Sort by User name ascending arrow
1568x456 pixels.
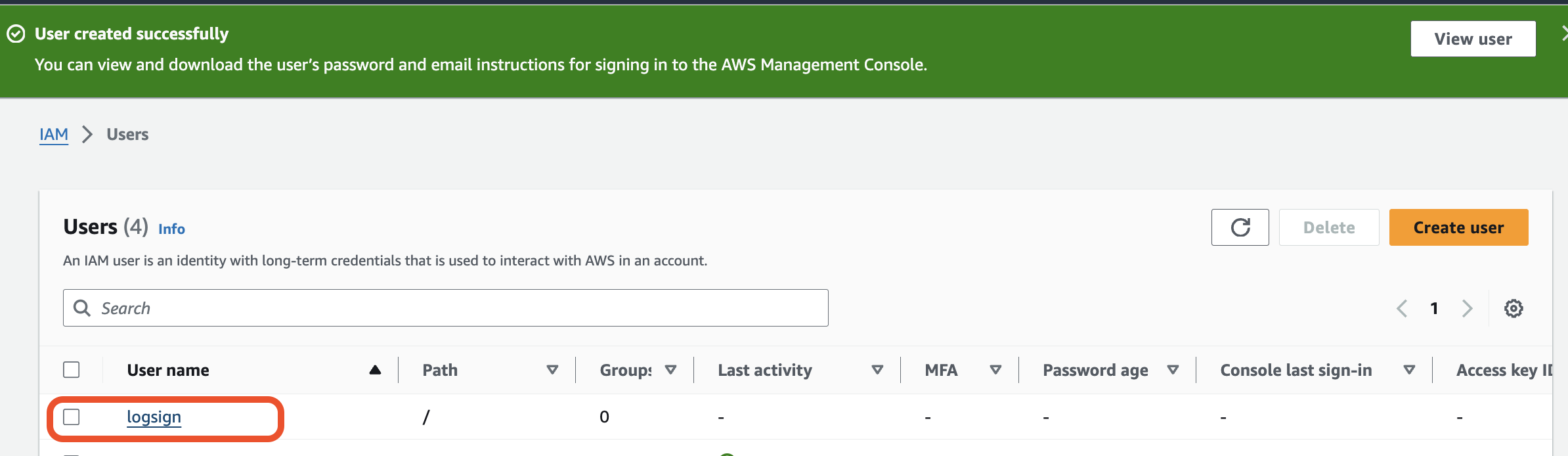point(375,370)
